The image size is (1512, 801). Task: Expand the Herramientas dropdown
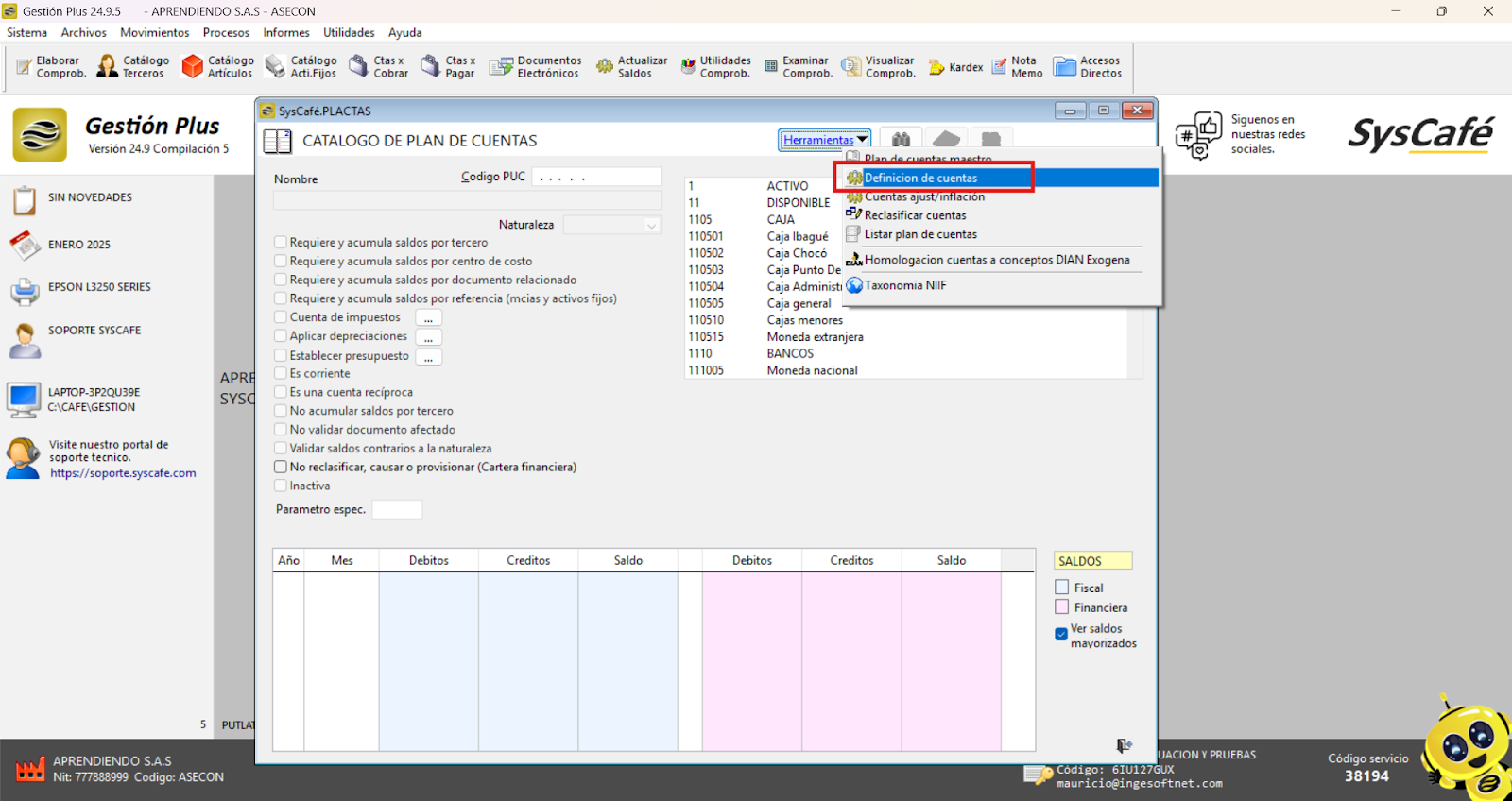coord(824,140)
